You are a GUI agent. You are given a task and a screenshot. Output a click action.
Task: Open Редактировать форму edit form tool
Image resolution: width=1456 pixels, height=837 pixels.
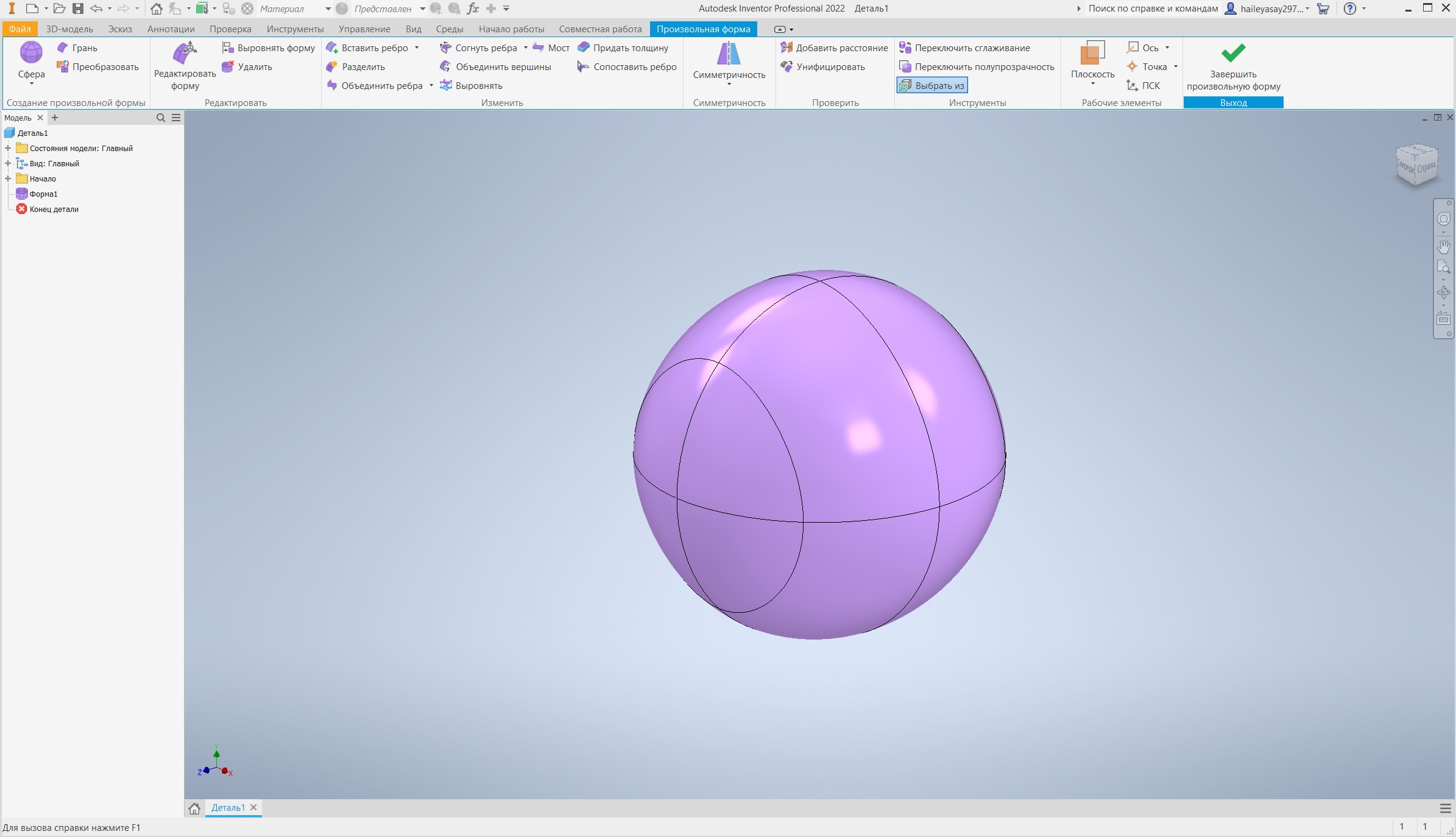[185, 66]
